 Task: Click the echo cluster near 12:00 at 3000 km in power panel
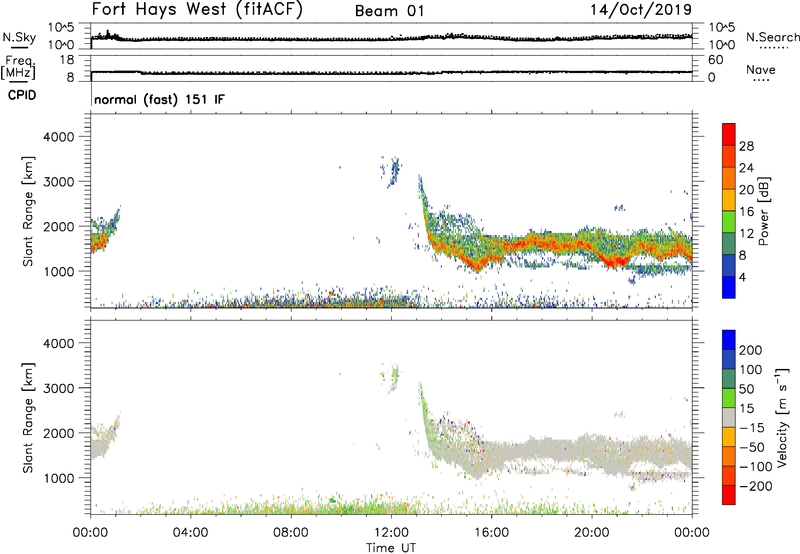coord(393,172)
